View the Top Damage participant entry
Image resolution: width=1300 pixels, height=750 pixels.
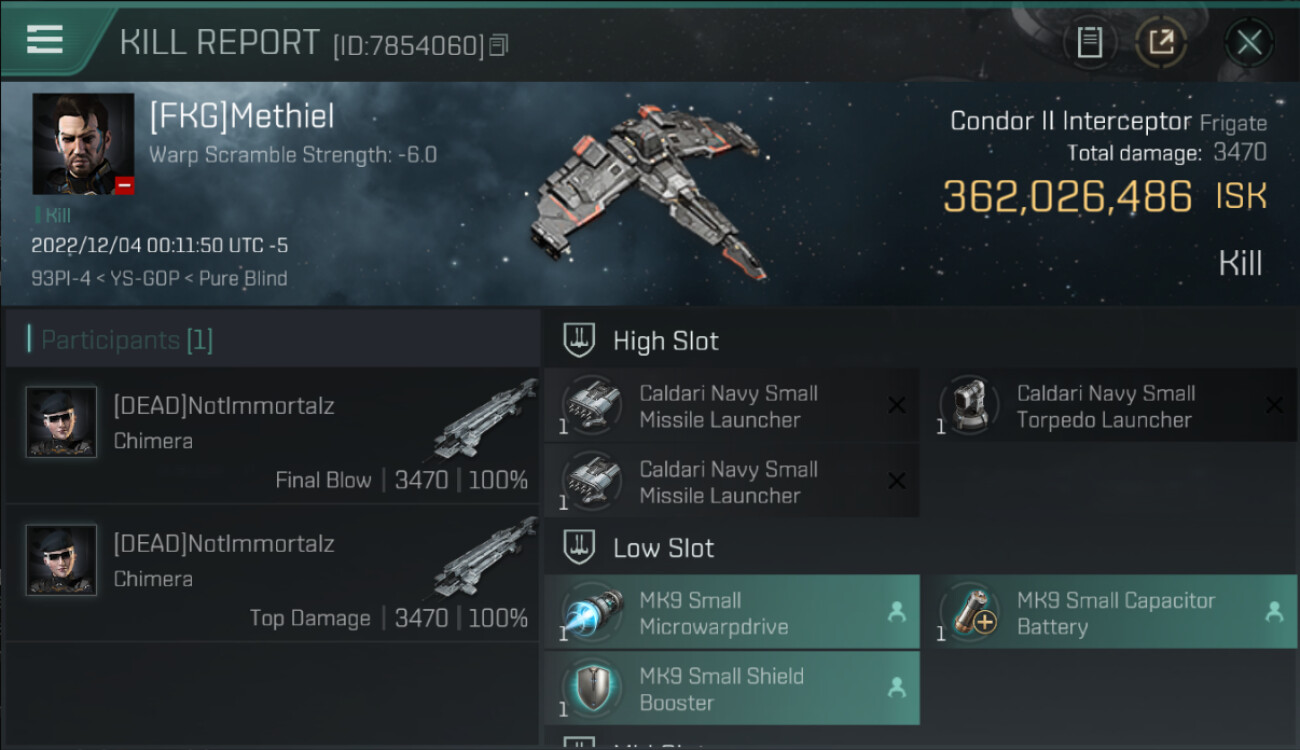click(x=272, y=573)
